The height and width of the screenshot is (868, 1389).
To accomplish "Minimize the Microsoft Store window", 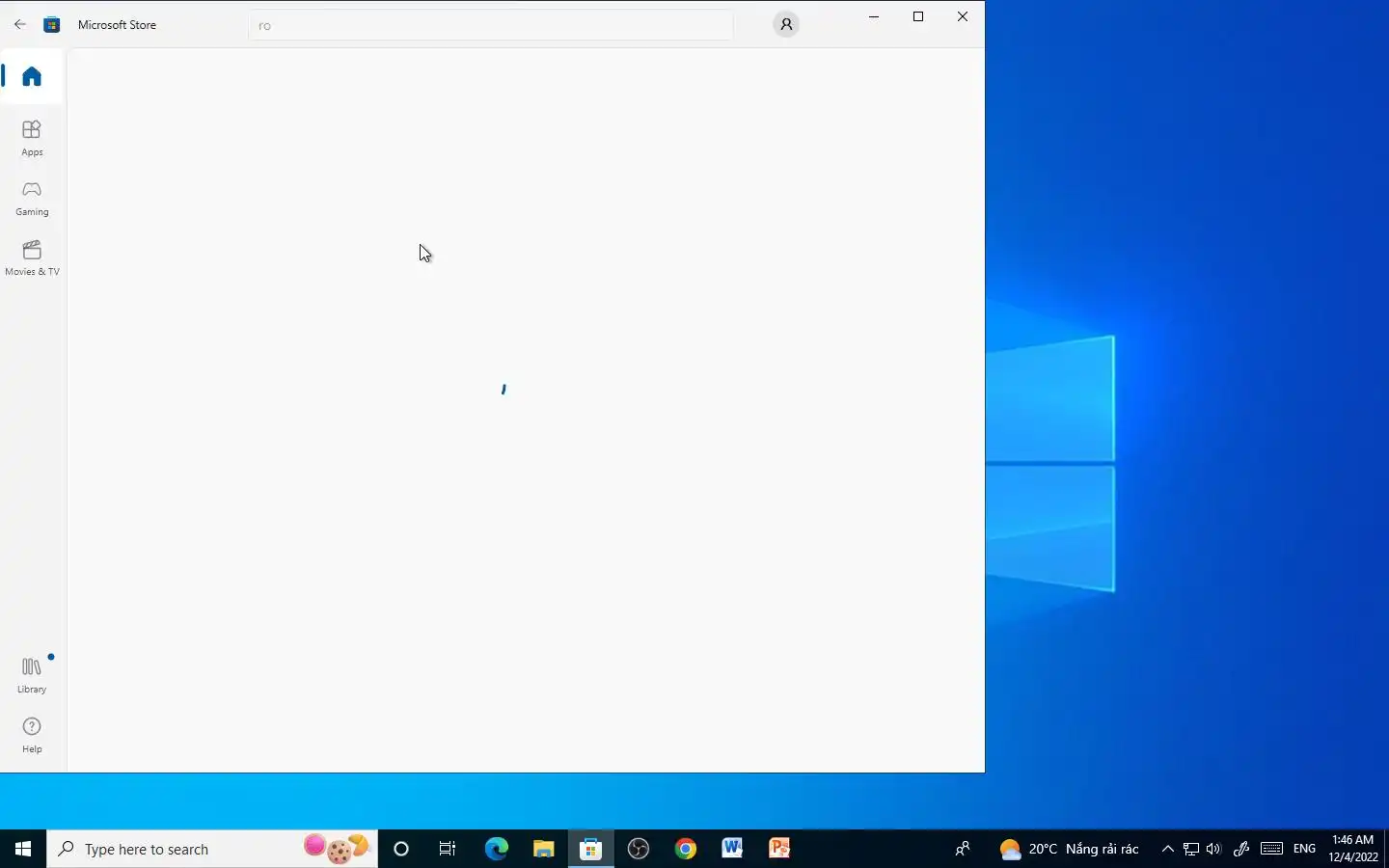I will 874,16.
